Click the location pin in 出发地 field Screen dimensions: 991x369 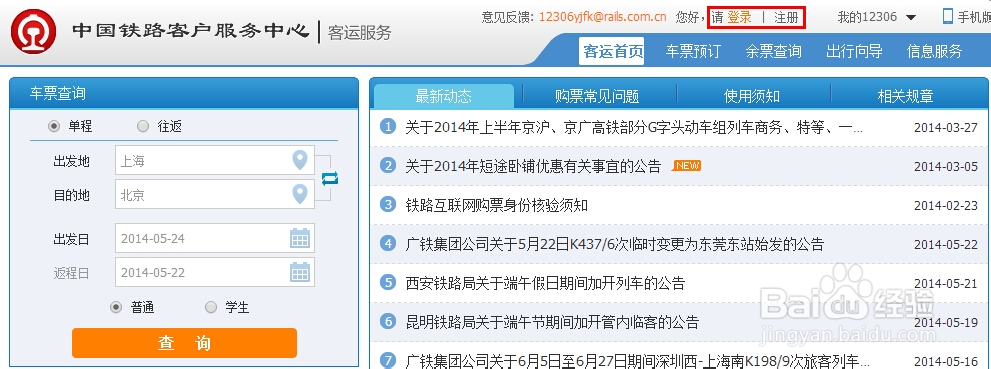(300, 160)
